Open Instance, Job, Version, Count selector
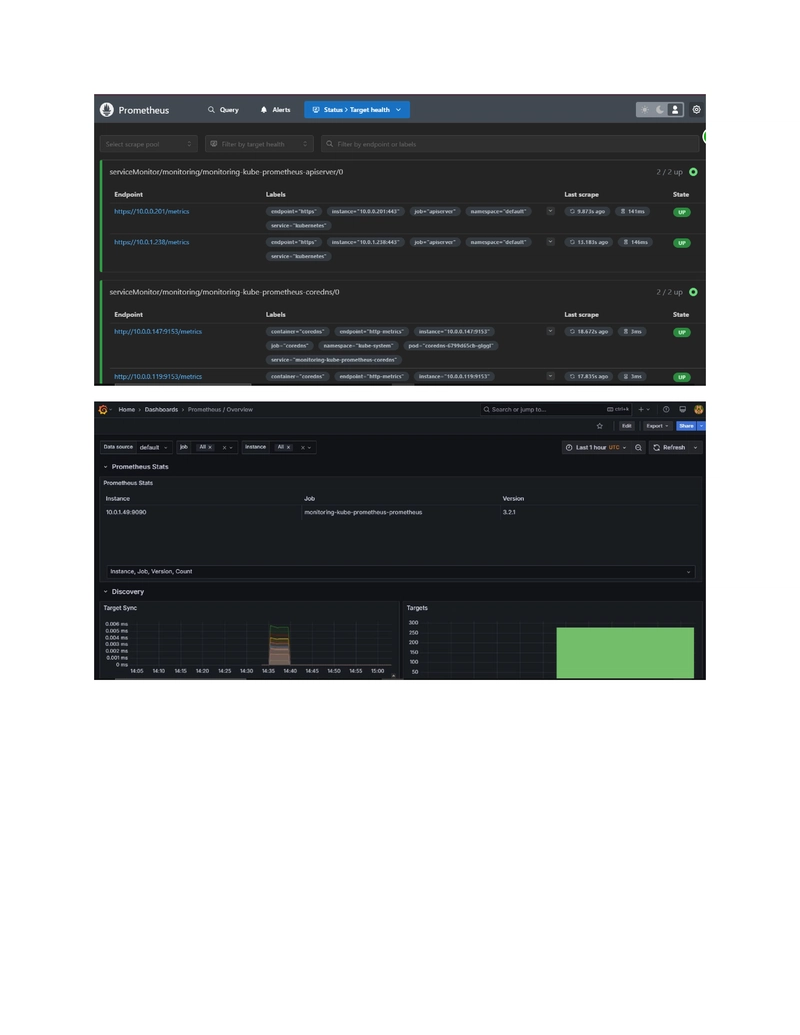 coord(401,572)
